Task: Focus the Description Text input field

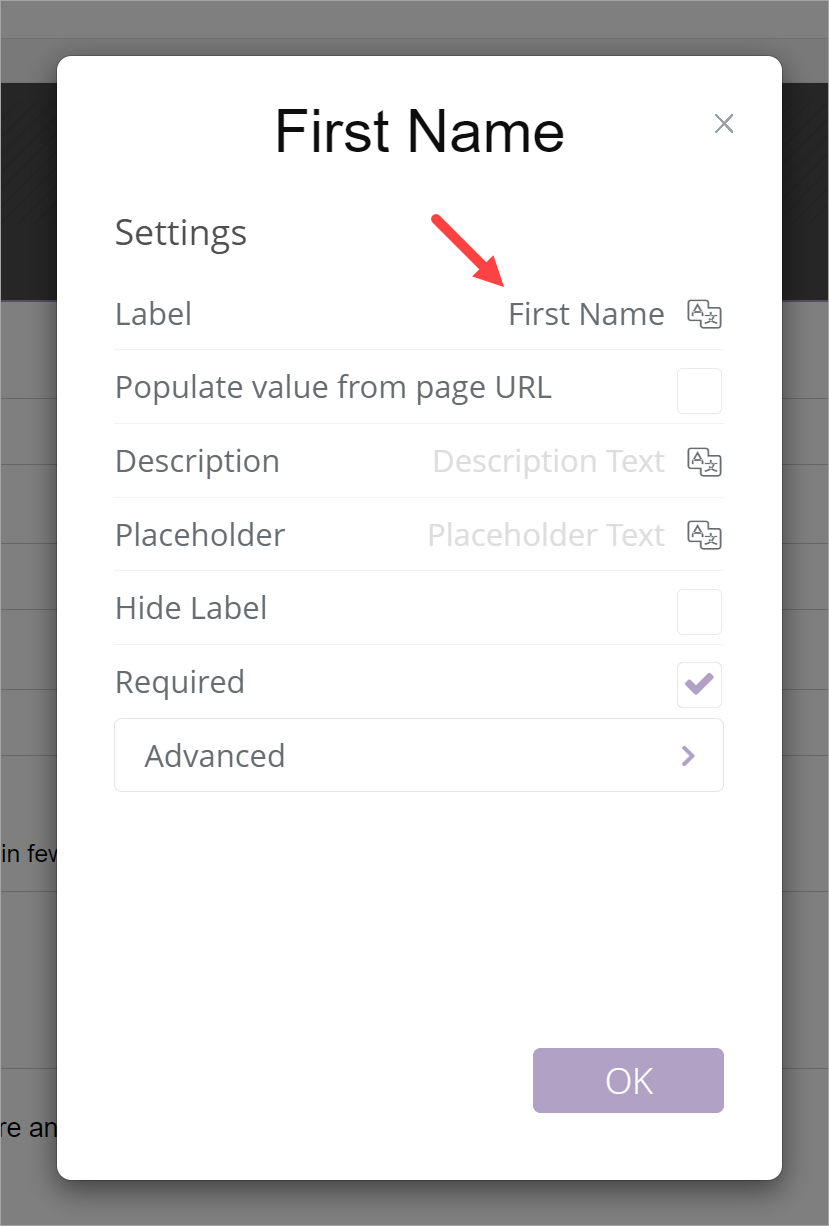Action: point(548,461)
